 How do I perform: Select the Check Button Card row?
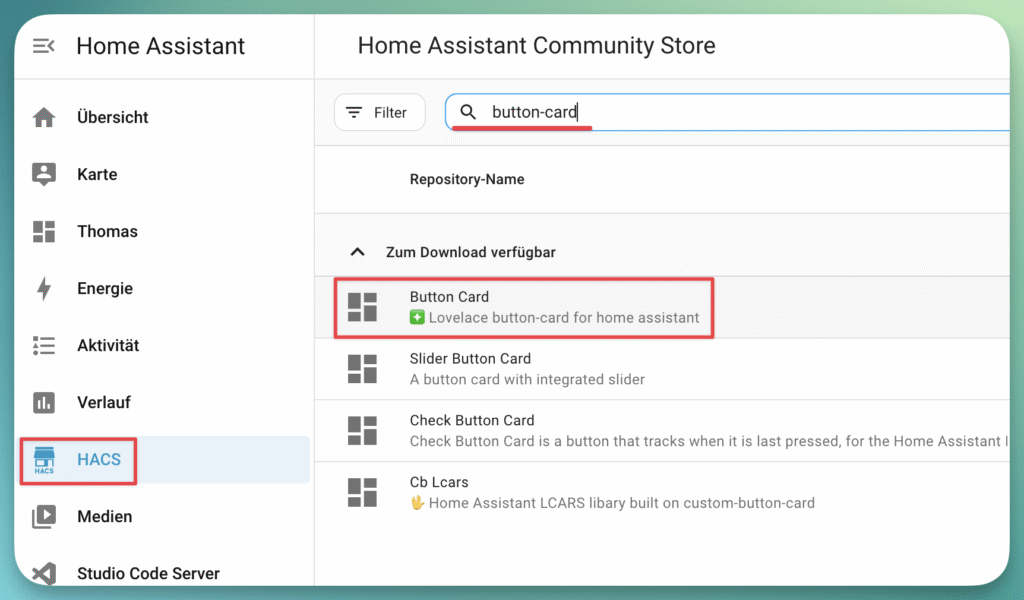[600, 430]
